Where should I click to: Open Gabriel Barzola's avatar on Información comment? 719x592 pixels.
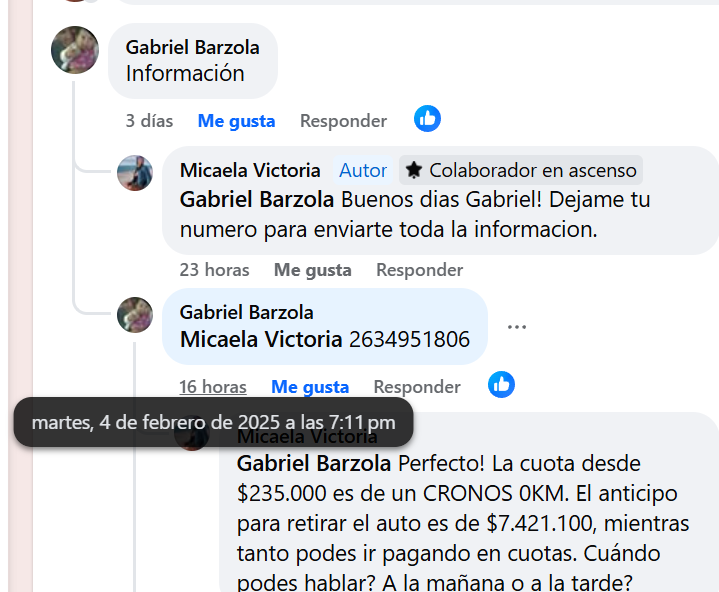tap(75, 50)
